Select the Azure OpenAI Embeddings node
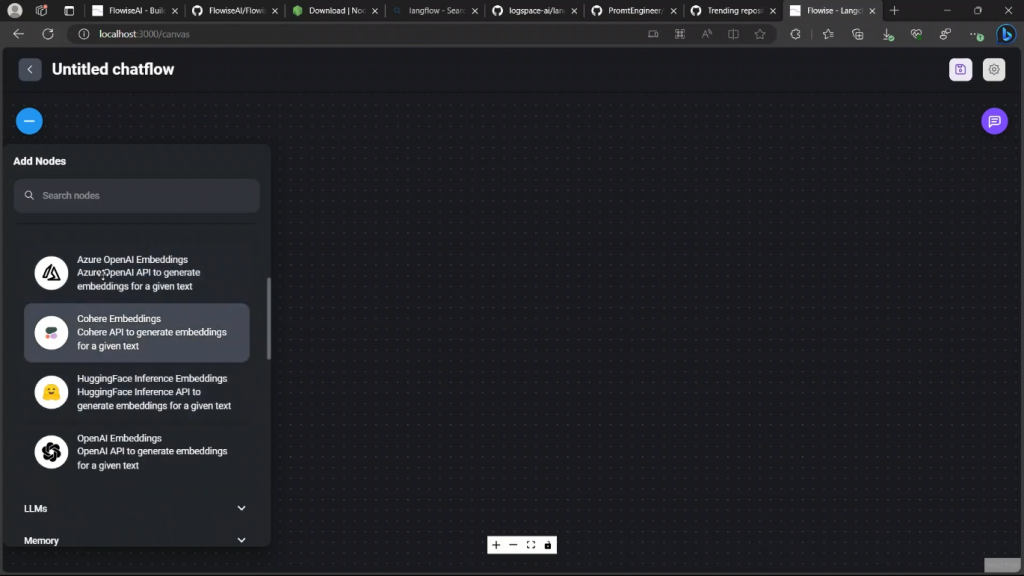 [x=136, y=273]
